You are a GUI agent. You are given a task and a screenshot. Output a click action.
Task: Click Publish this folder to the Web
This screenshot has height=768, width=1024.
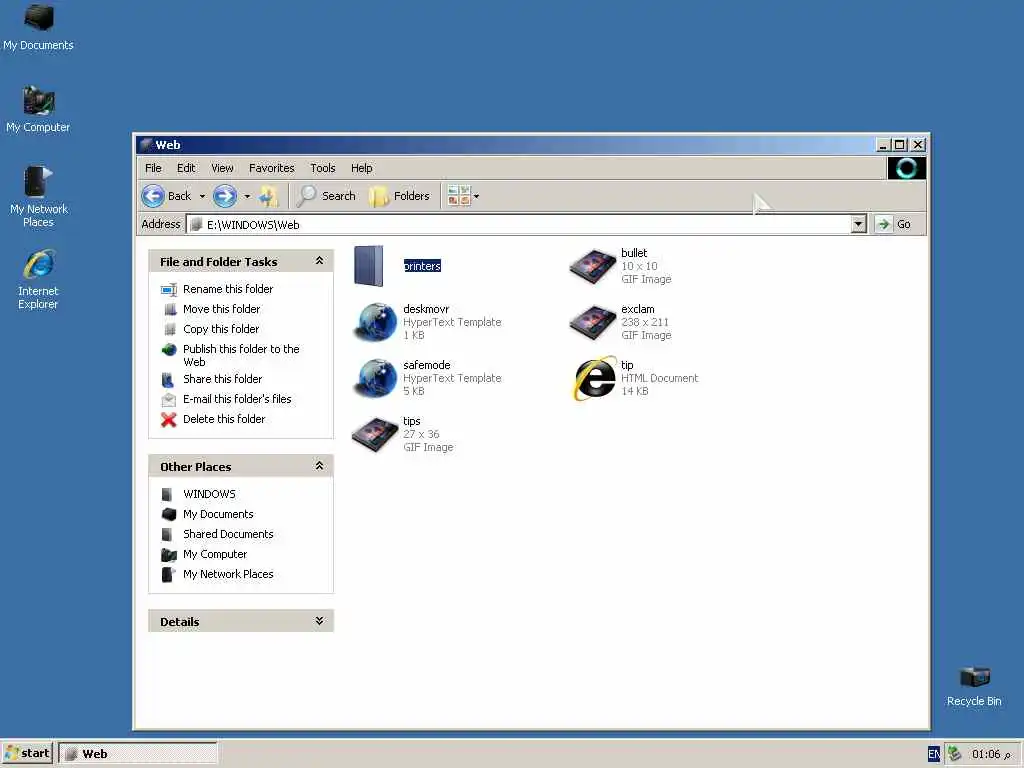241,355
